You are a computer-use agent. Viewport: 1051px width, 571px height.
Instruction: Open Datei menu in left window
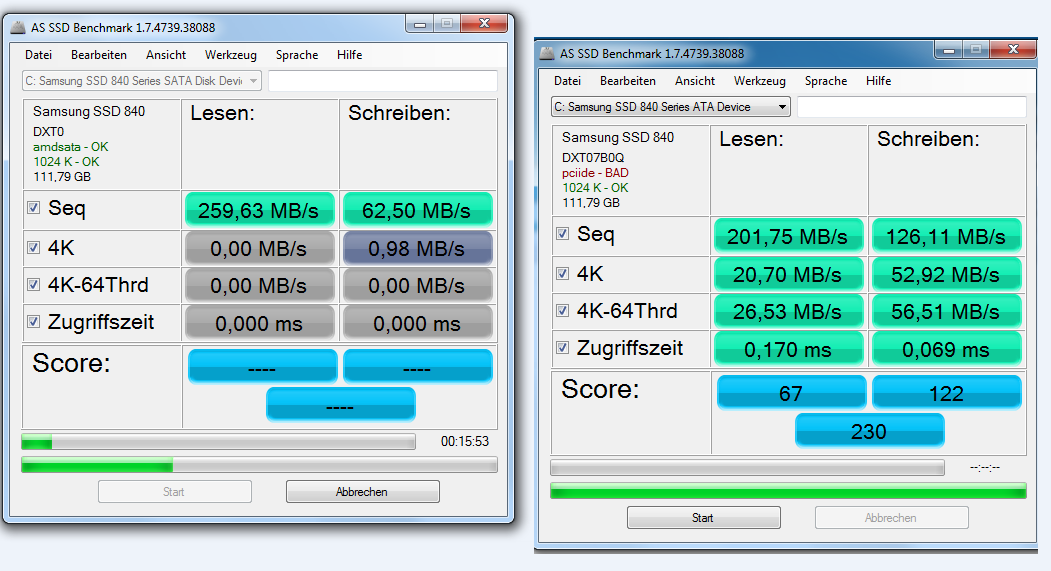click(38, 55)
